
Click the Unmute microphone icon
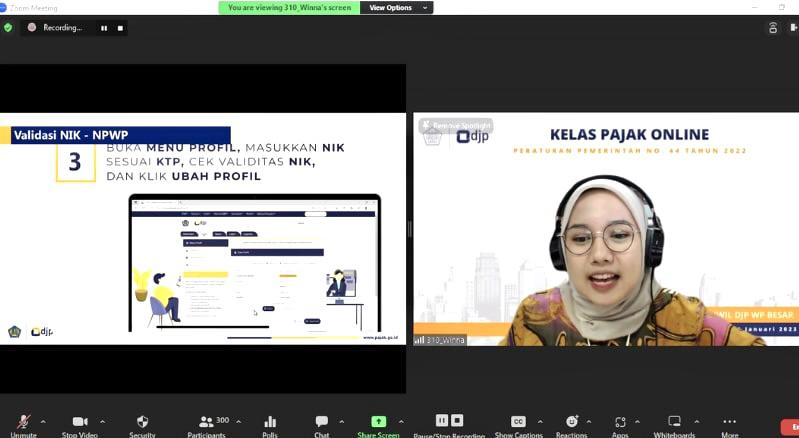tap(23, 422)
